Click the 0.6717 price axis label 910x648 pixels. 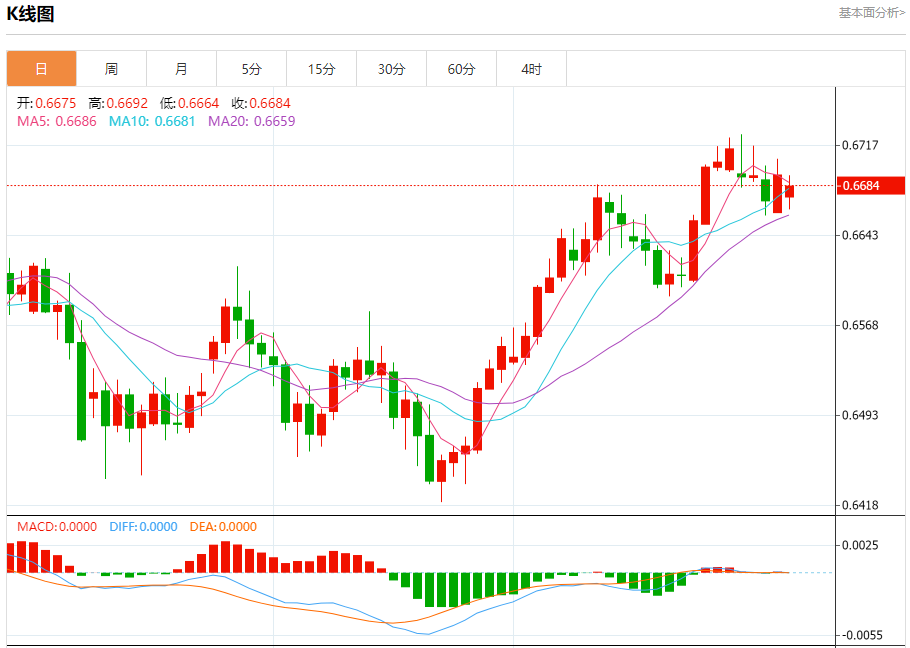860,145
